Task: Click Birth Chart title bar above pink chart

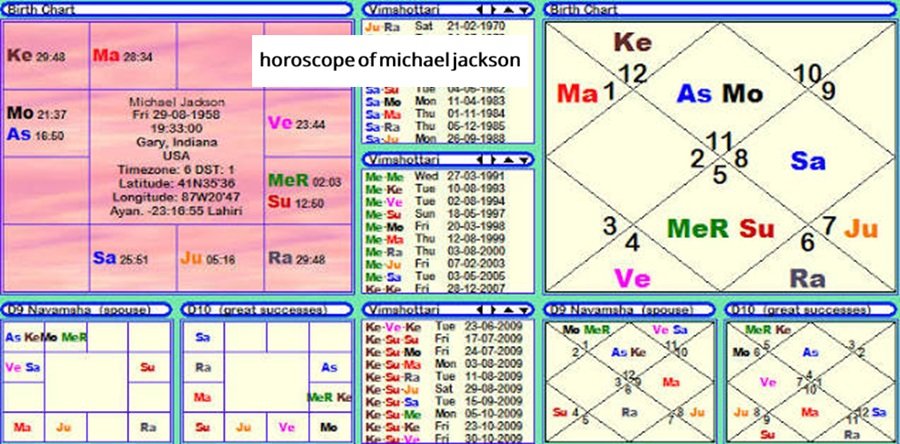Action: pyautogui.click(x=177, y=10)
